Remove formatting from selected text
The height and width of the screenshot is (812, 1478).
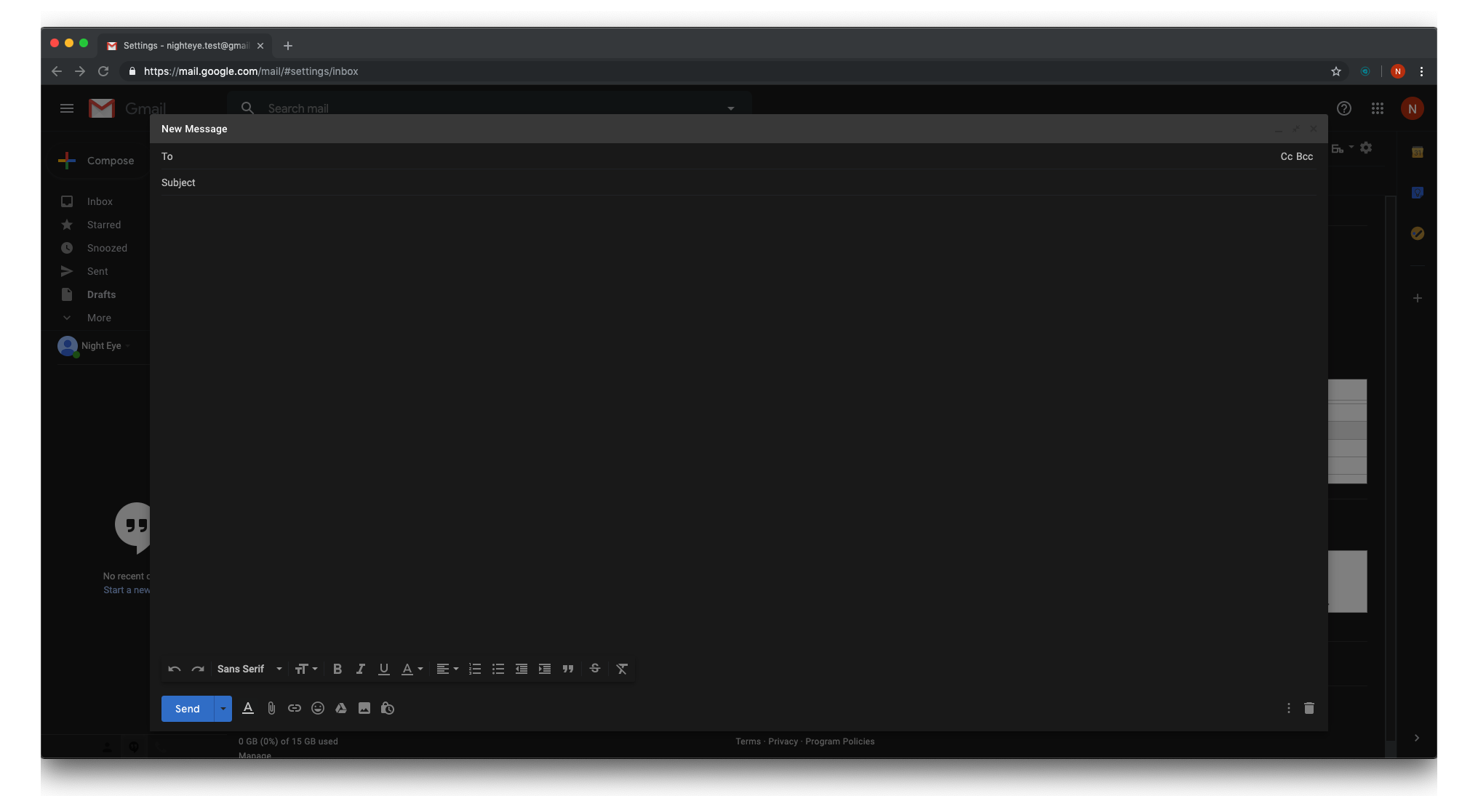click(x=622, y=669)
